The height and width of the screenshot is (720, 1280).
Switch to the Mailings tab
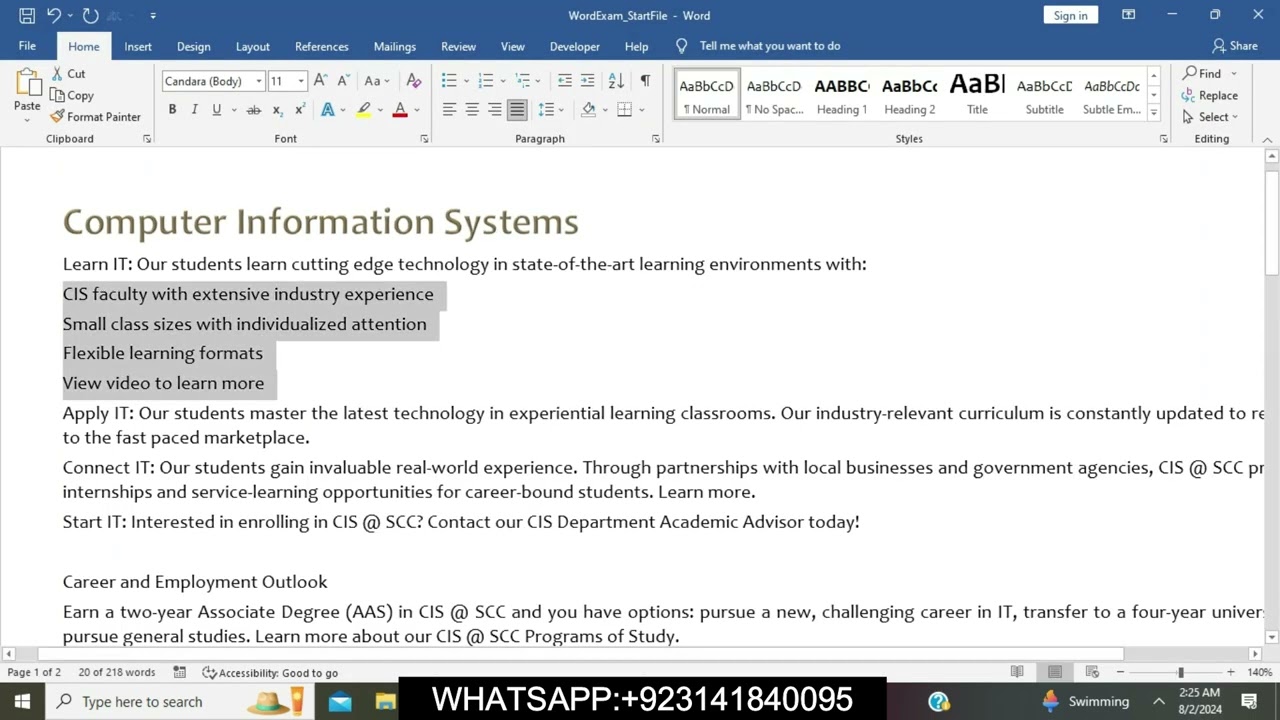pyautogui.click(x=395, y=46)
